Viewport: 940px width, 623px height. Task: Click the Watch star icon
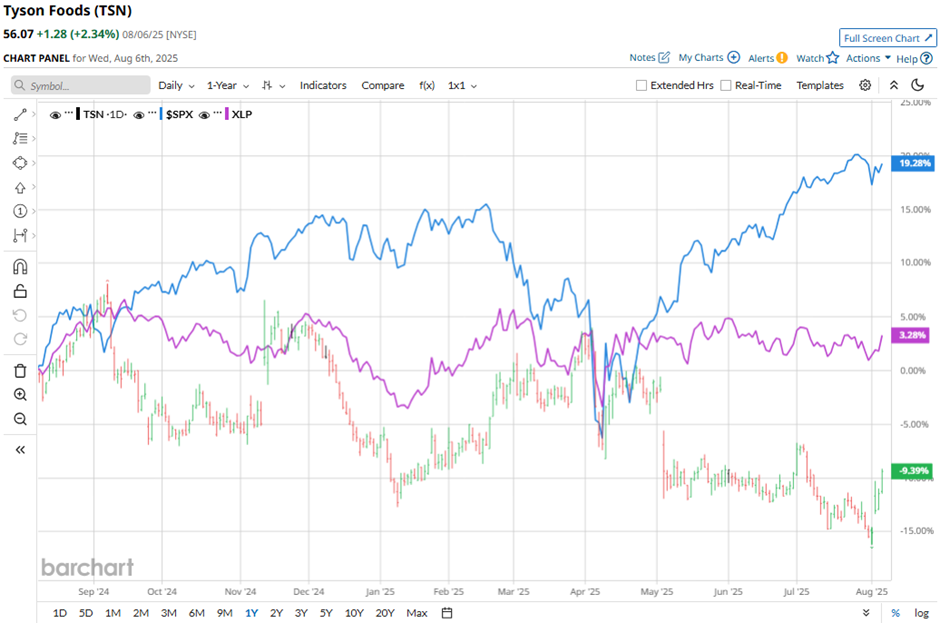pyautogui.click(x=832, y=58)
